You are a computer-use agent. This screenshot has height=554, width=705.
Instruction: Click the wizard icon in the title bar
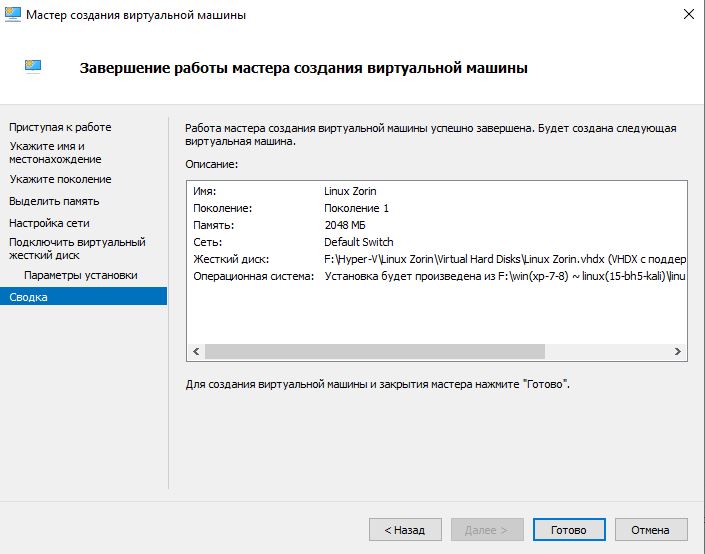[x=13, y=14]
